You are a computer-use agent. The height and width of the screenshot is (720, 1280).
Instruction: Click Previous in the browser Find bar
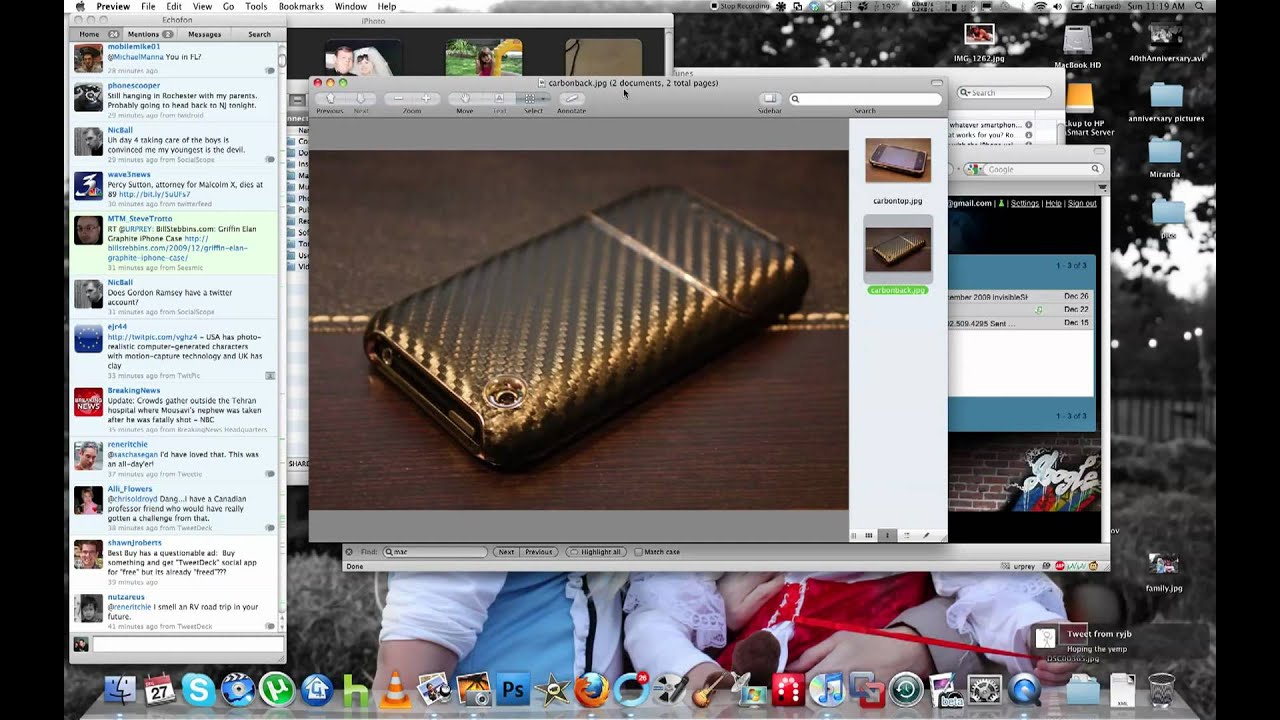[538, 552]
